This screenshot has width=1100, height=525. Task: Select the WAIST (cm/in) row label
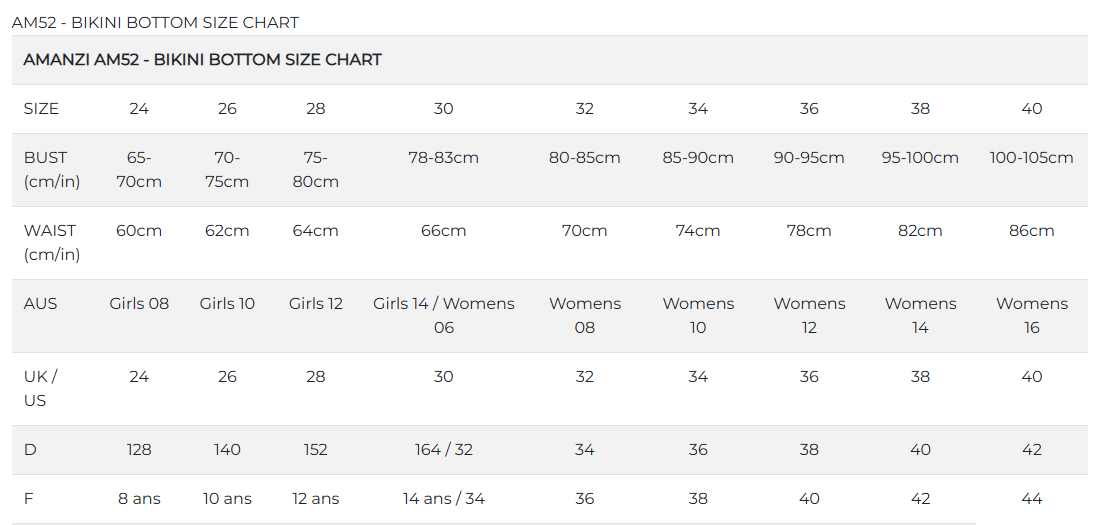point(52,242)
